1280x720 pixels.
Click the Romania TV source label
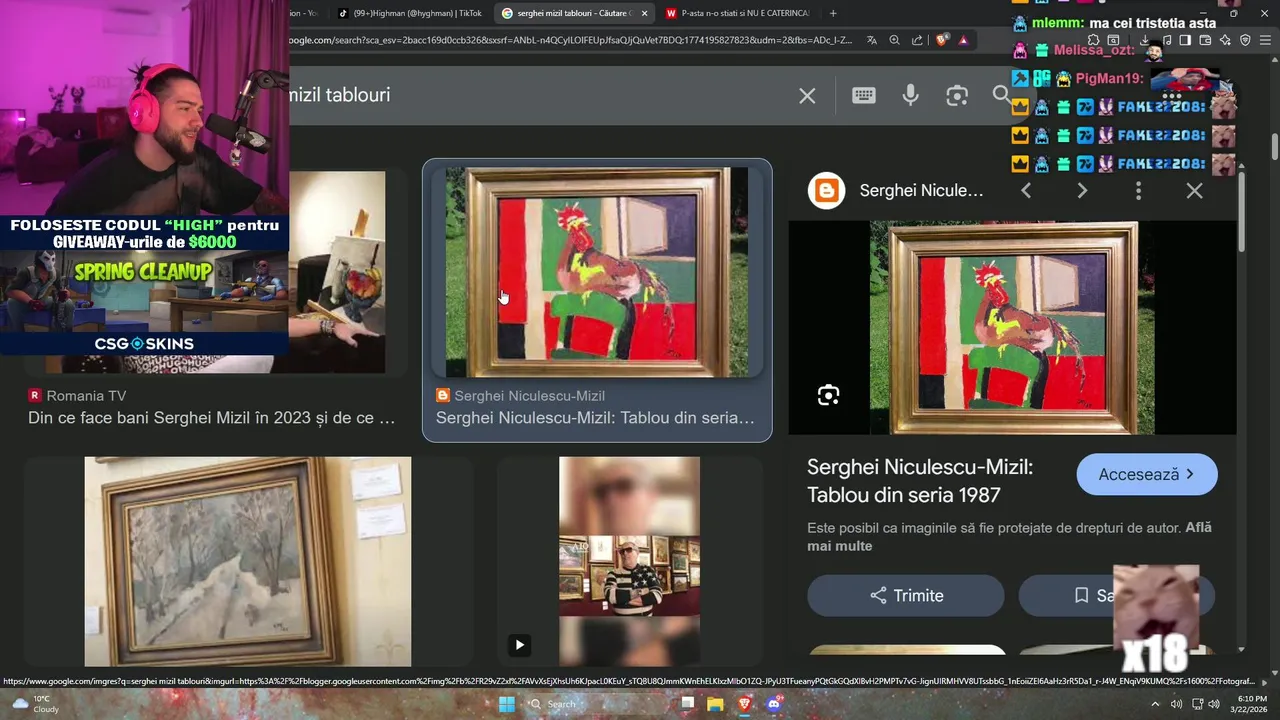click(86, 396)
